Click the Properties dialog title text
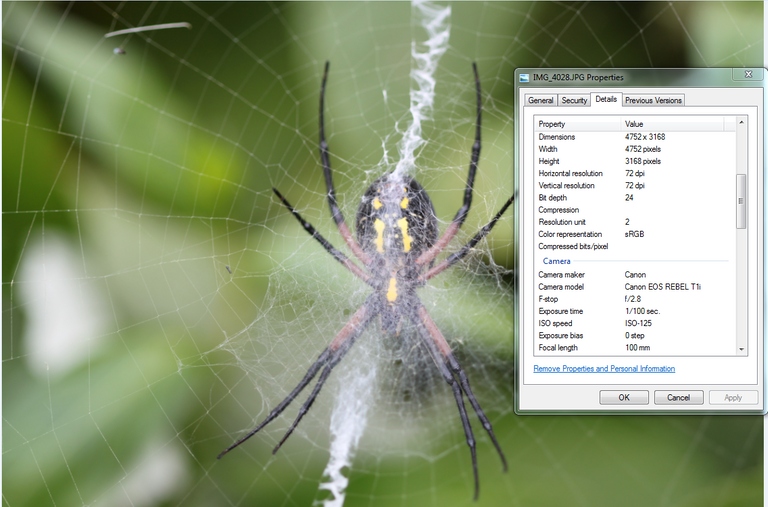 [578, 77]
